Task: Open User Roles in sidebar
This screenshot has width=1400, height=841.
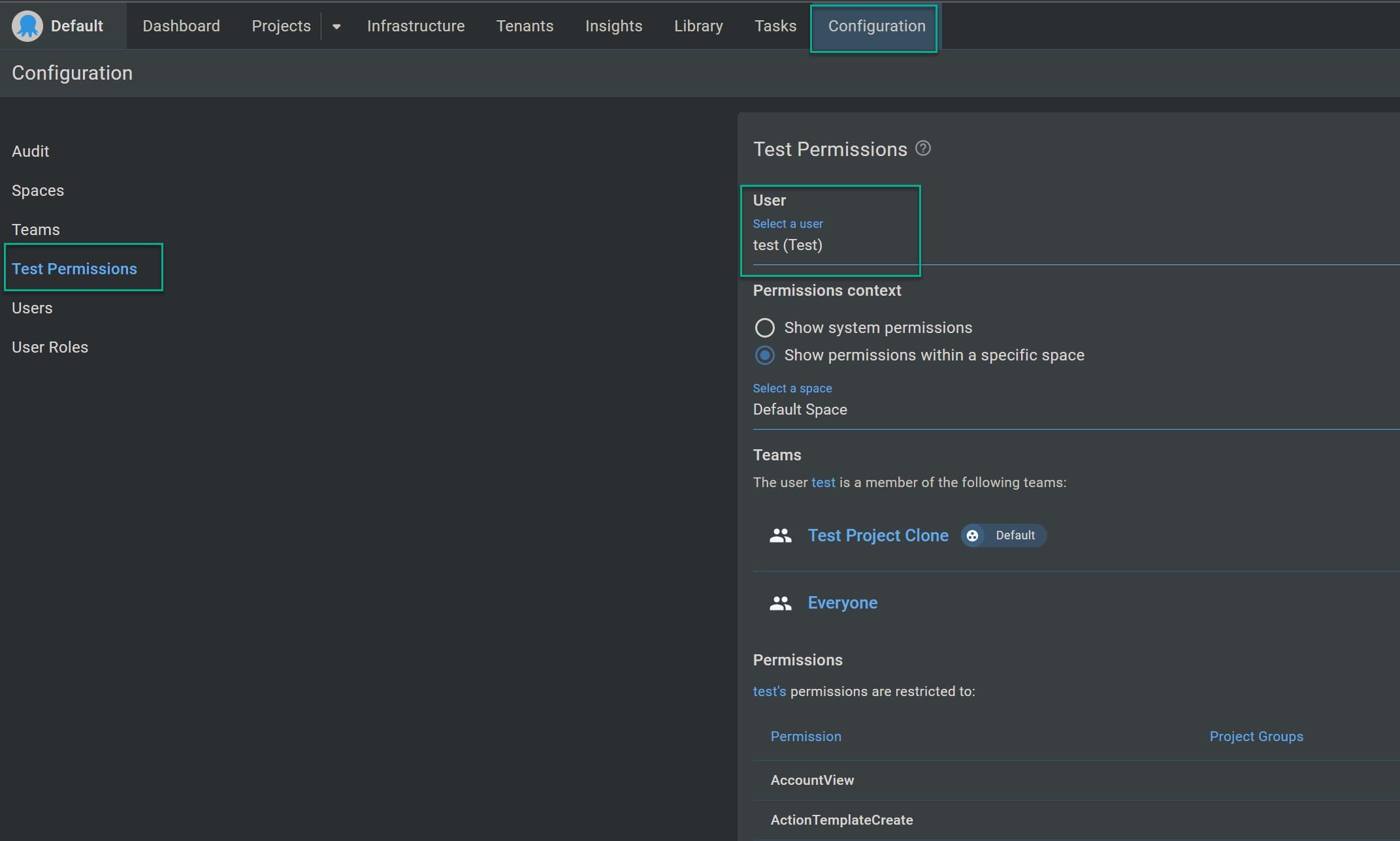Action: pyautogui.click(x=50, y=347)
